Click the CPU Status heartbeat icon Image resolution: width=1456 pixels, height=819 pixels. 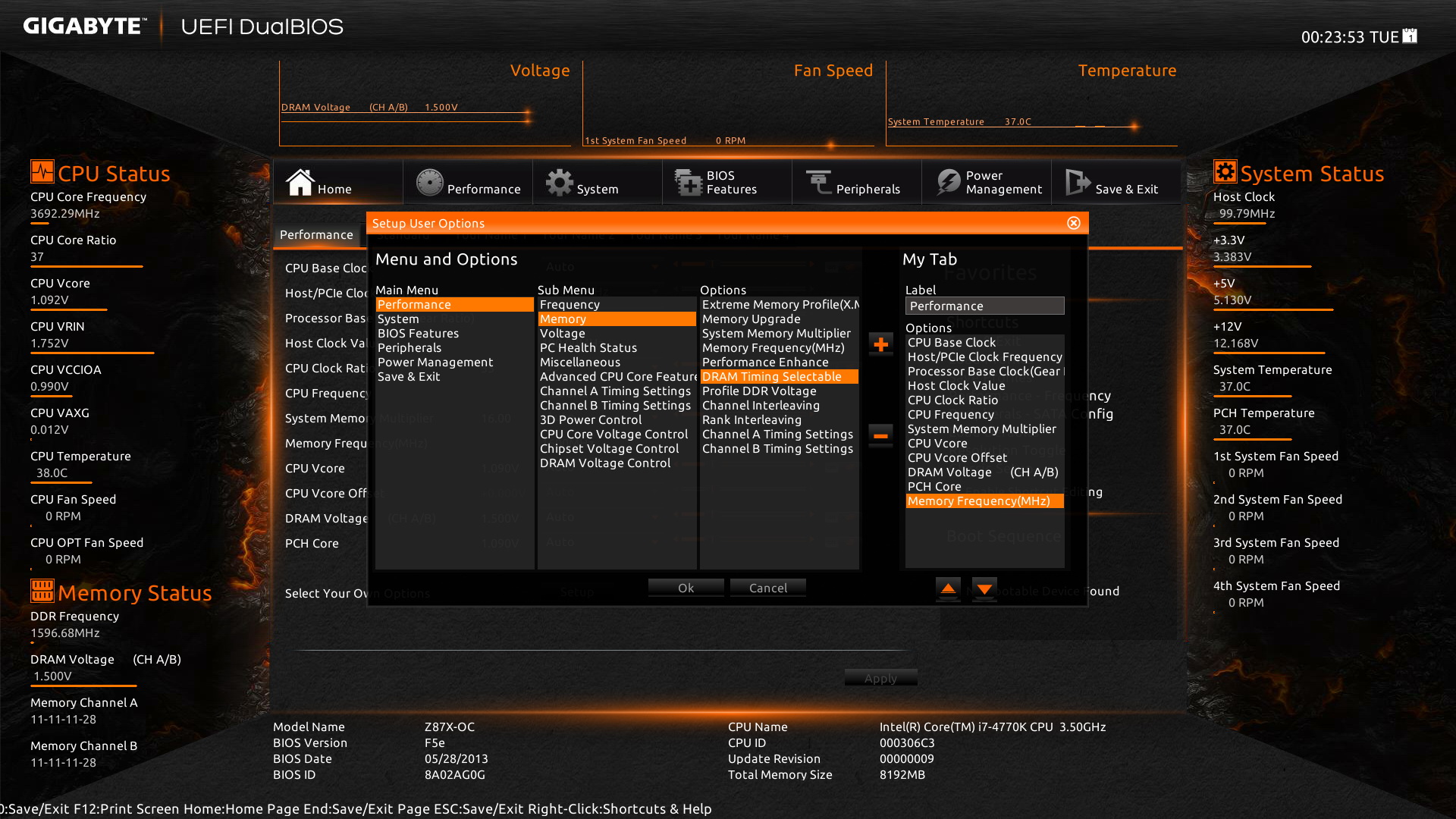[42, 171]
